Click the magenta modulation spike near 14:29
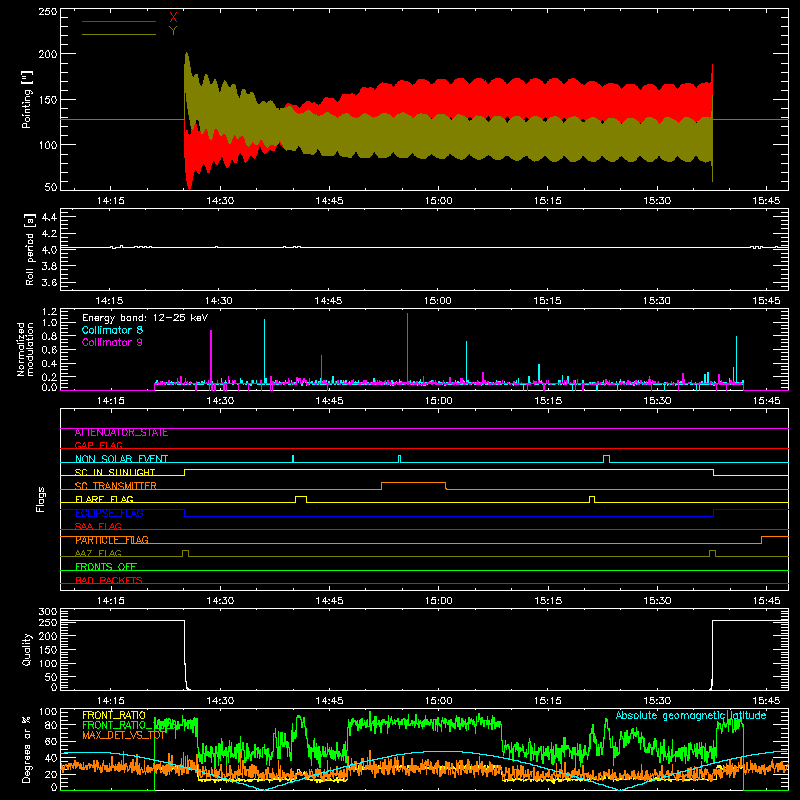The image size is (800, 800). [211, 356]
